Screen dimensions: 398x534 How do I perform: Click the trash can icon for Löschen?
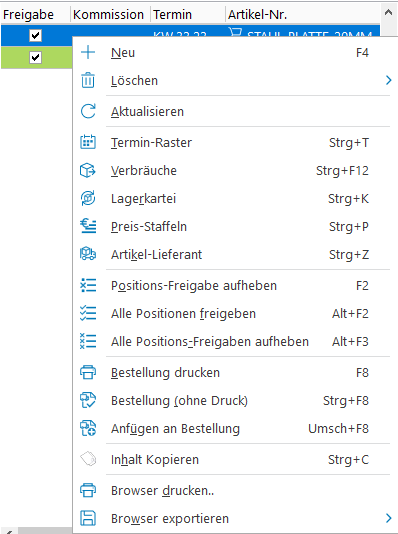88,80
